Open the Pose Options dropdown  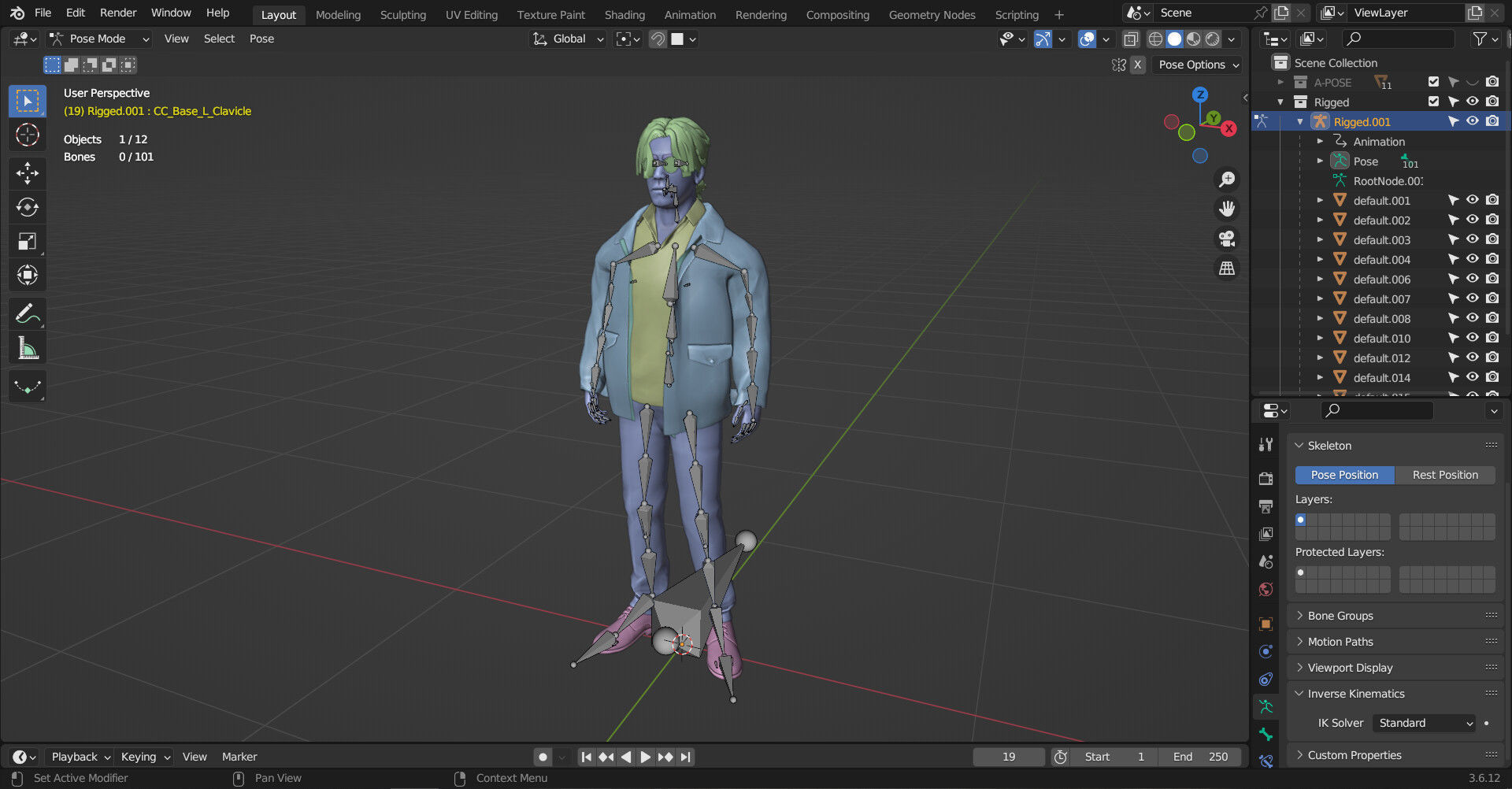(x=1197, y=65)
